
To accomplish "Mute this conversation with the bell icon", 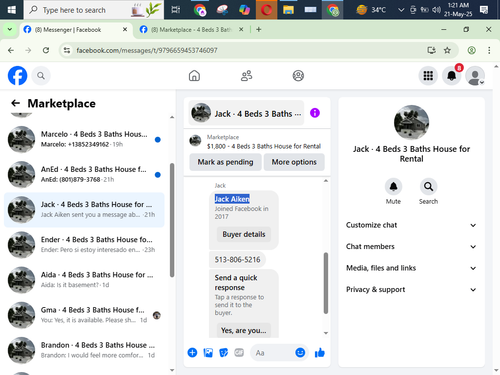I will pyautogui.click(x=393, y=186).
